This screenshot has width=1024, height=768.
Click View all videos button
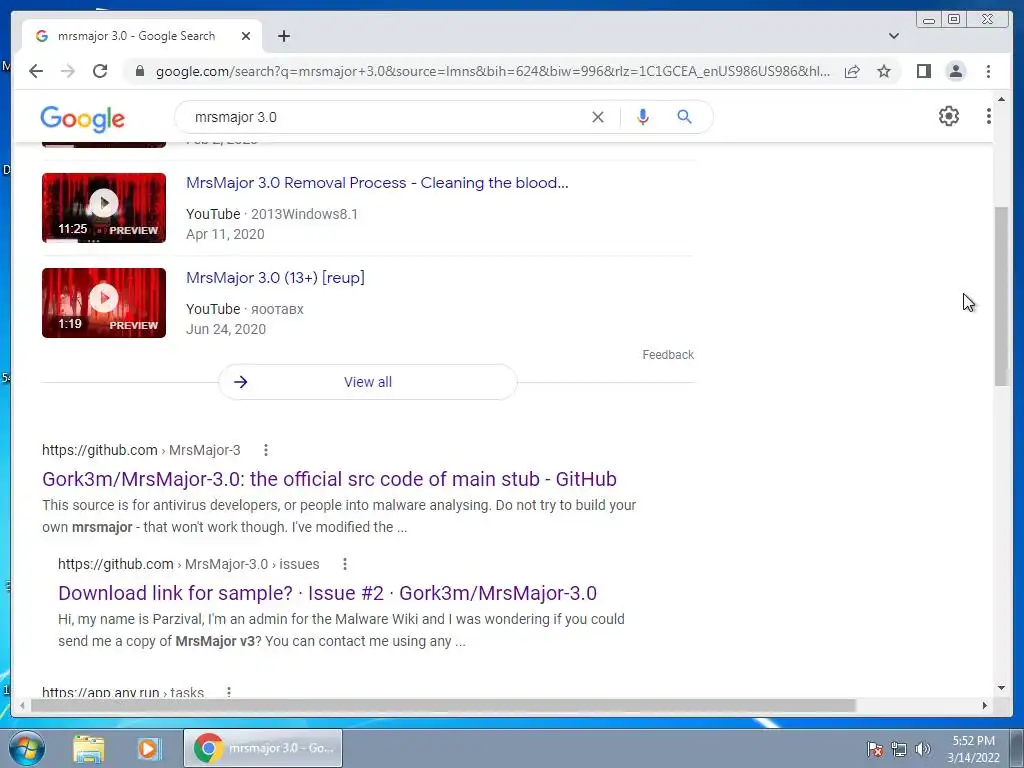click(x=368, y=382)
